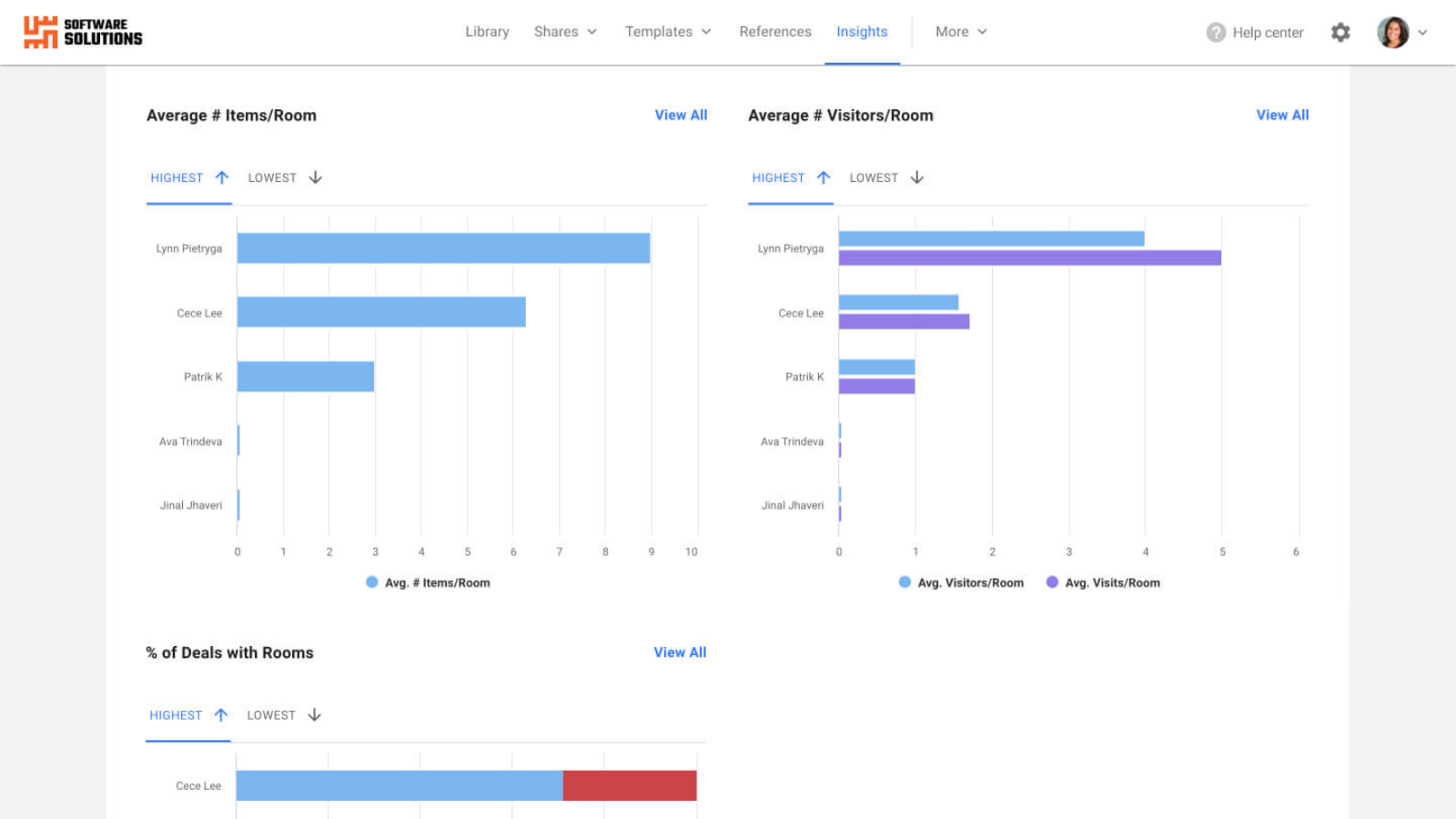The width and height of the screenshot is (1456, 819).
Task: Click the ascending arrow beside HIGHEST
Action: (x=222, y=177)
